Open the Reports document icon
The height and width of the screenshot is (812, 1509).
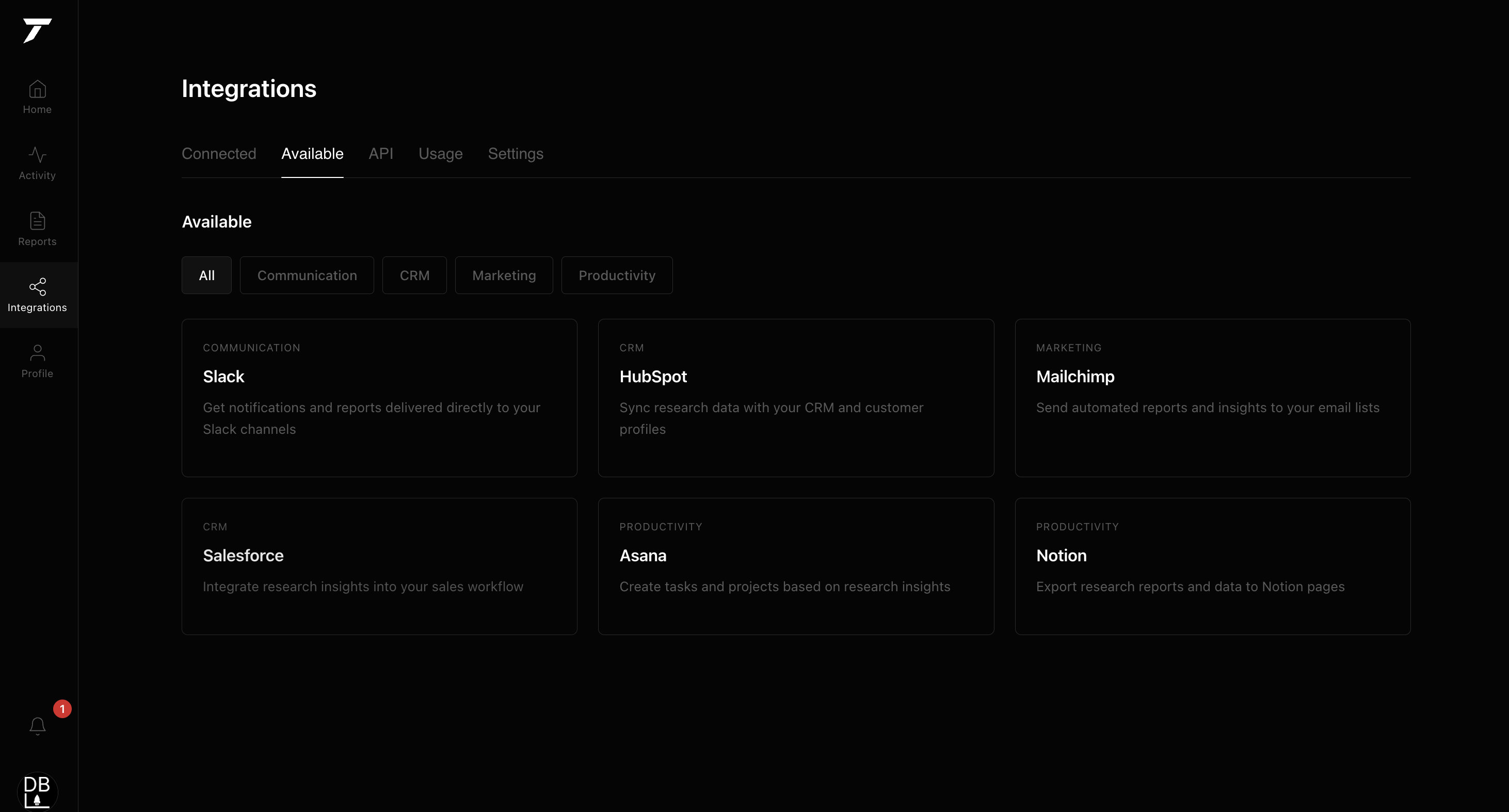38,221
